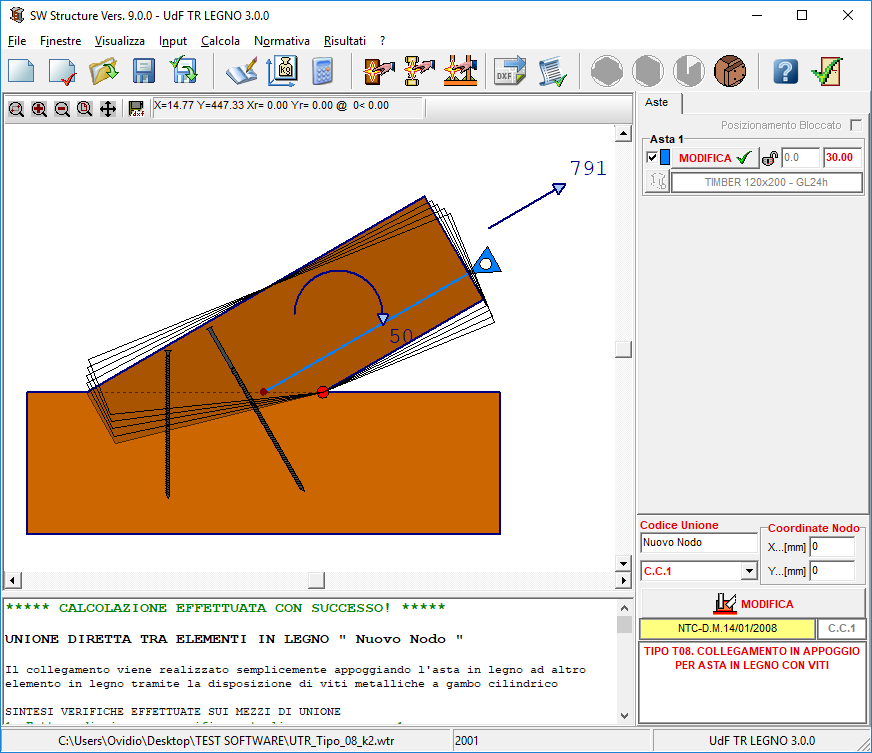This screenshot has height=753, width=872.
Task: Click canvas scroll right arrow
Action: pos(623,580)
